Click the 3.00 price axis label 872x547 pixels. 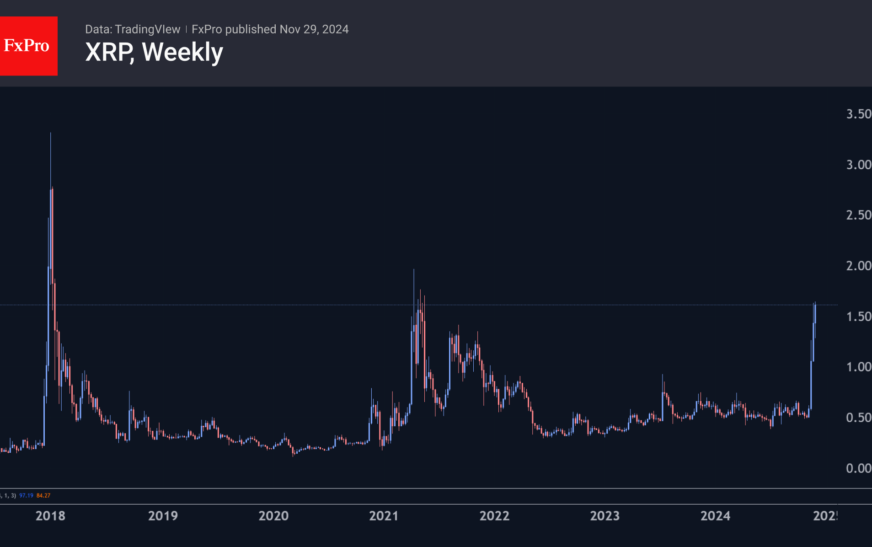[859, 165]
